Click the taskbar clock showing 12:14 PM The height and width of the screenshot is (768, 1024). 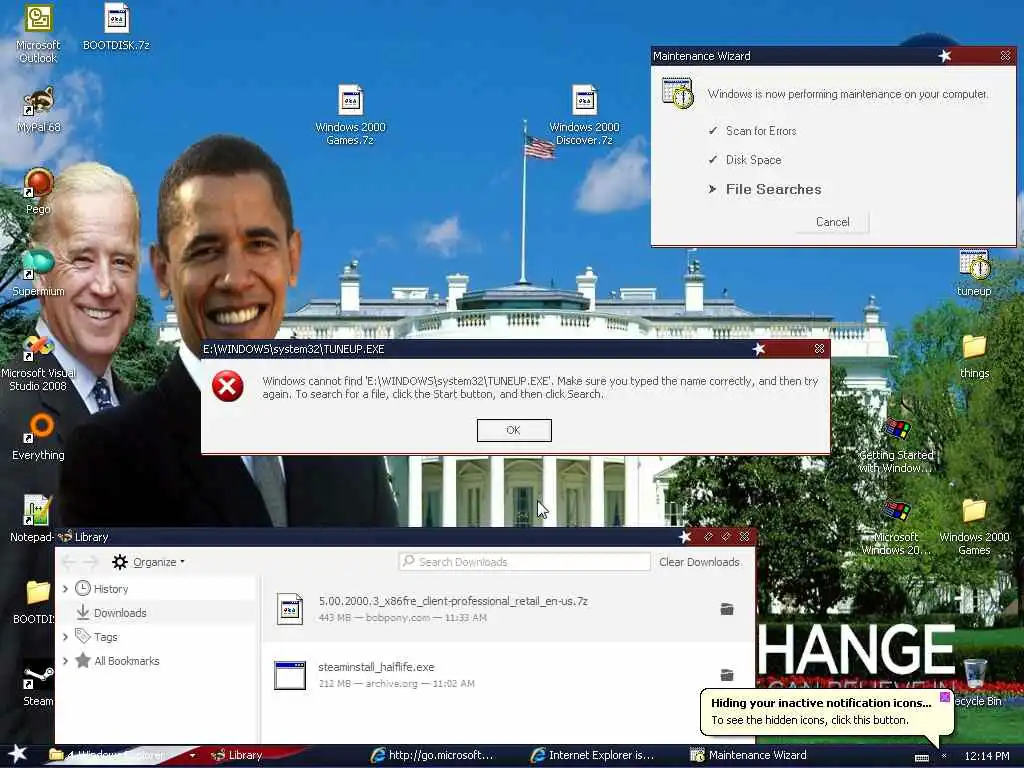pos(987,756)
